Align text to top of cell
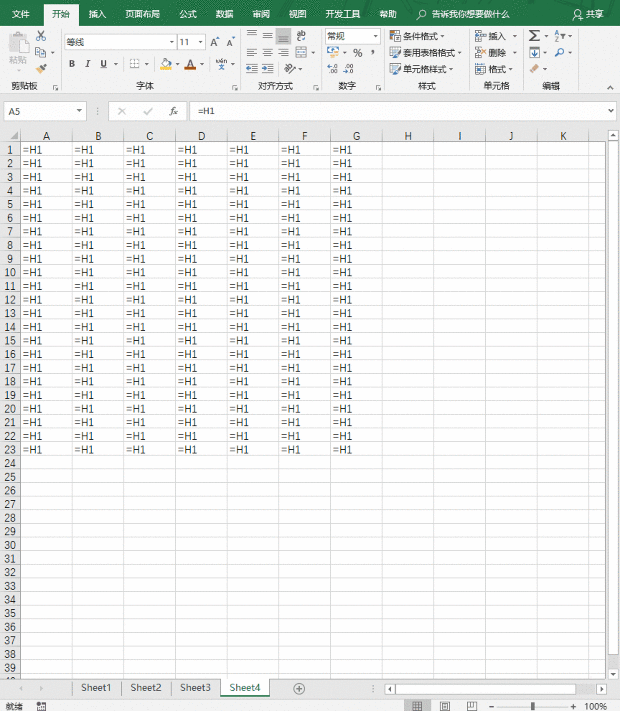This screenshot has height=711, width=620. tap(252, 35)
